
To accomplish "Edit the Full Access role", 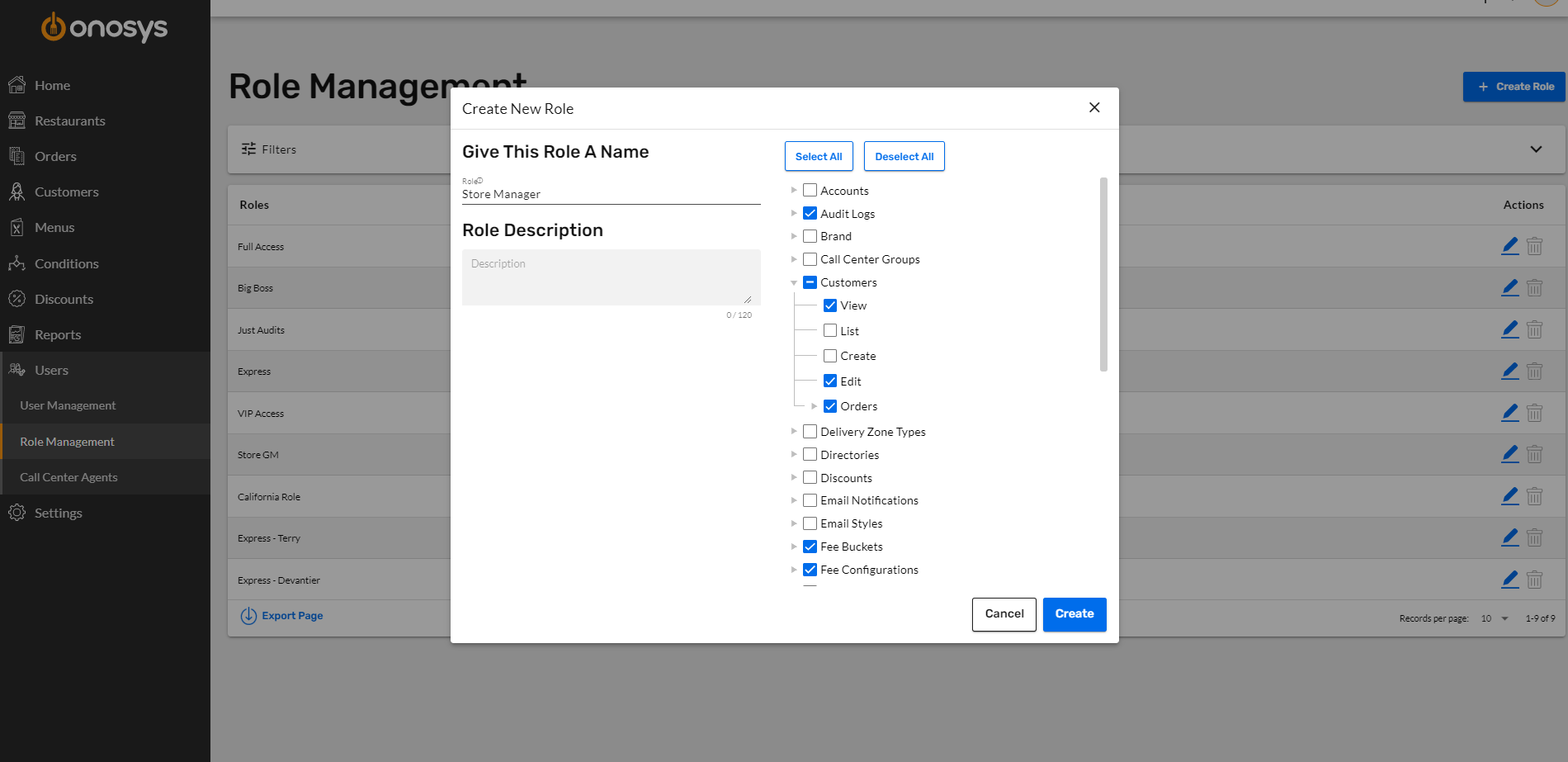I will click(x=1510, y=245).
